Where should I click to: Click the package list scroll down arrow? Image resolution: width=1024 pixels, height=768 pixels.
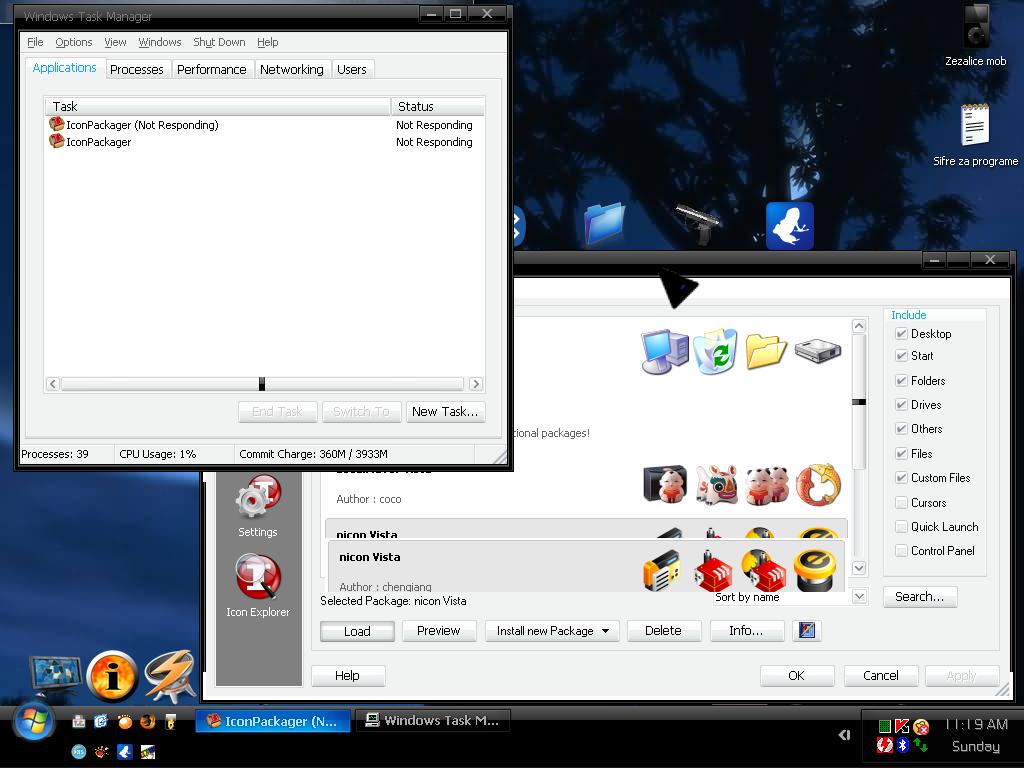coord(859,568)
